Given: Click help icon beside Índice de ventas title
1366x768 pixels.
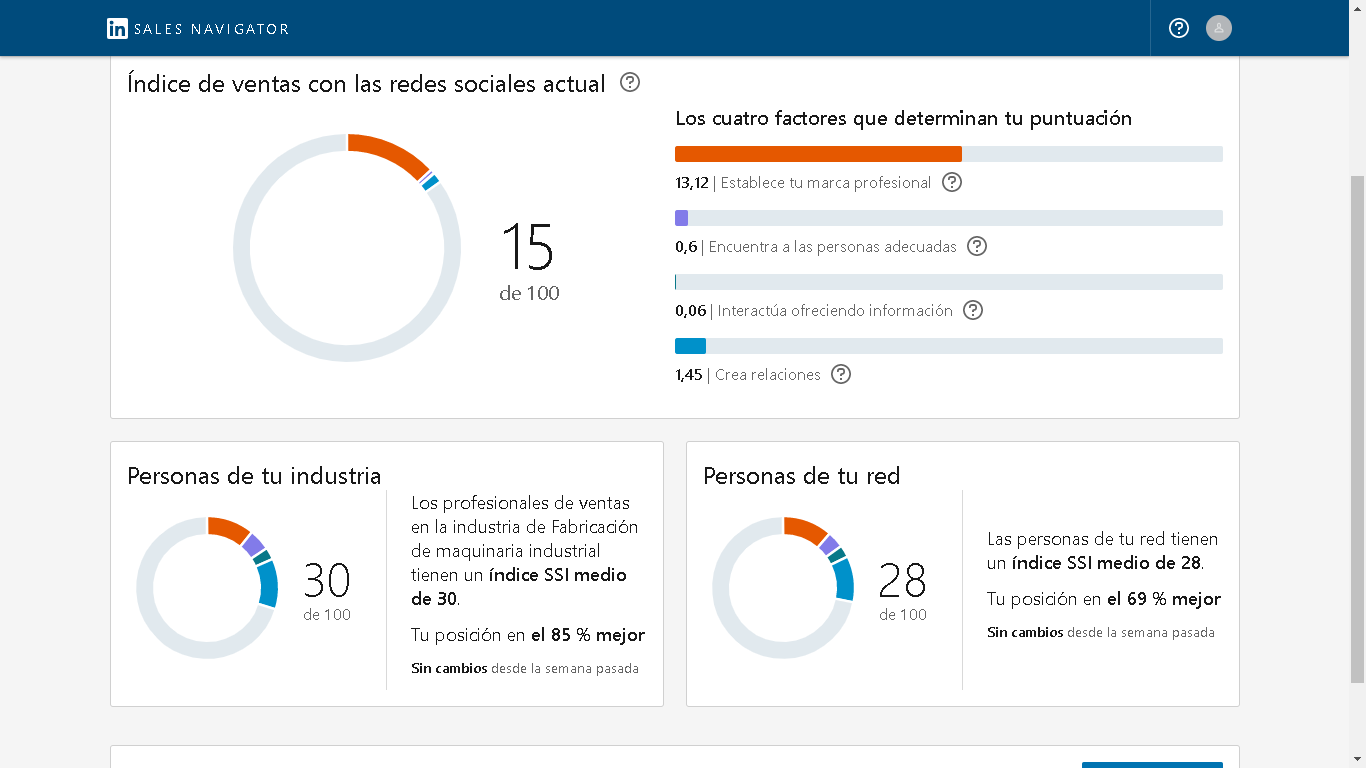Looking at the screenshot, I should pyautogui.click(x=630, y=82).
